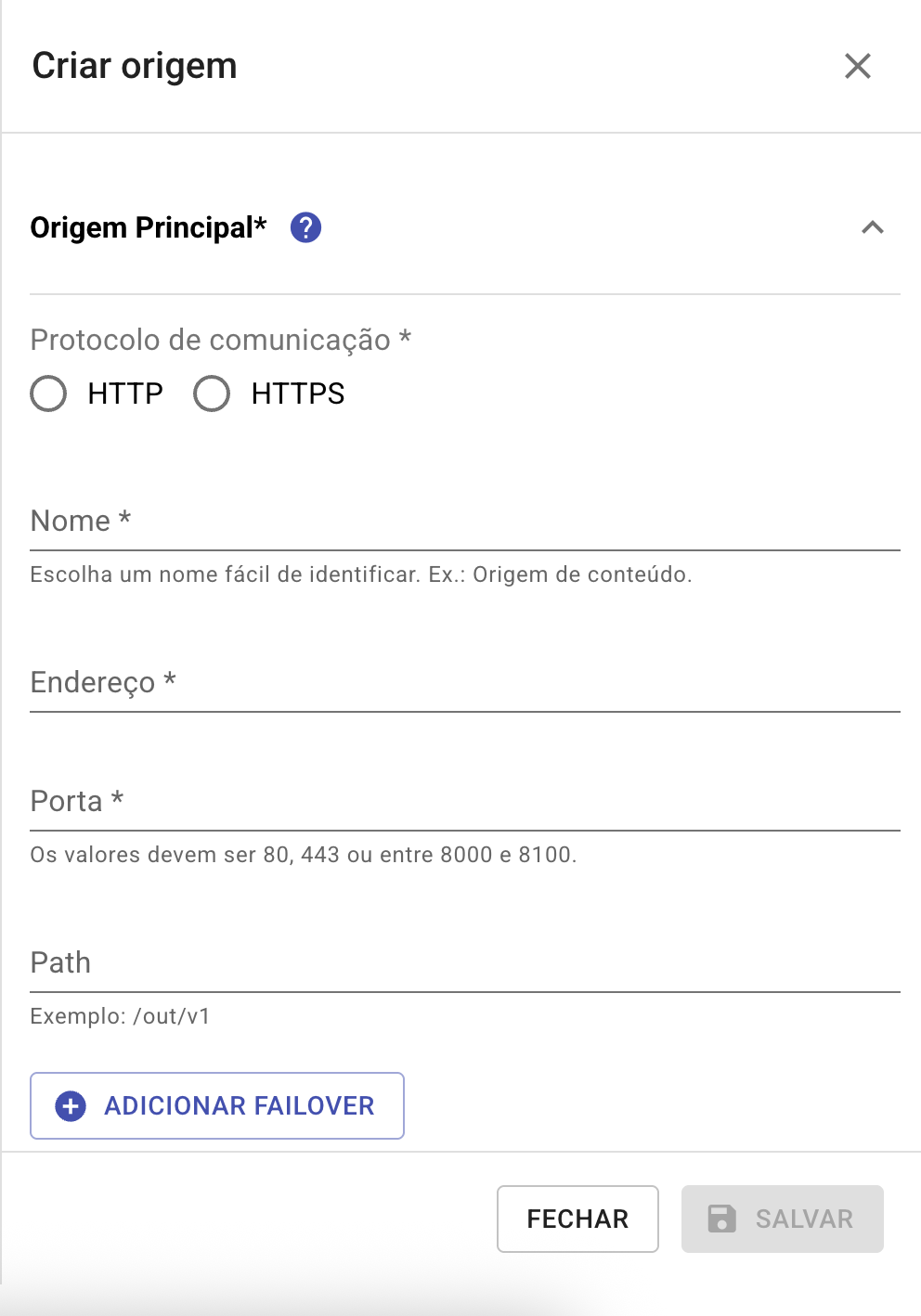Click the Criar origem dialog title
The image size is (921, 1316).
click(x=135, y=66)
